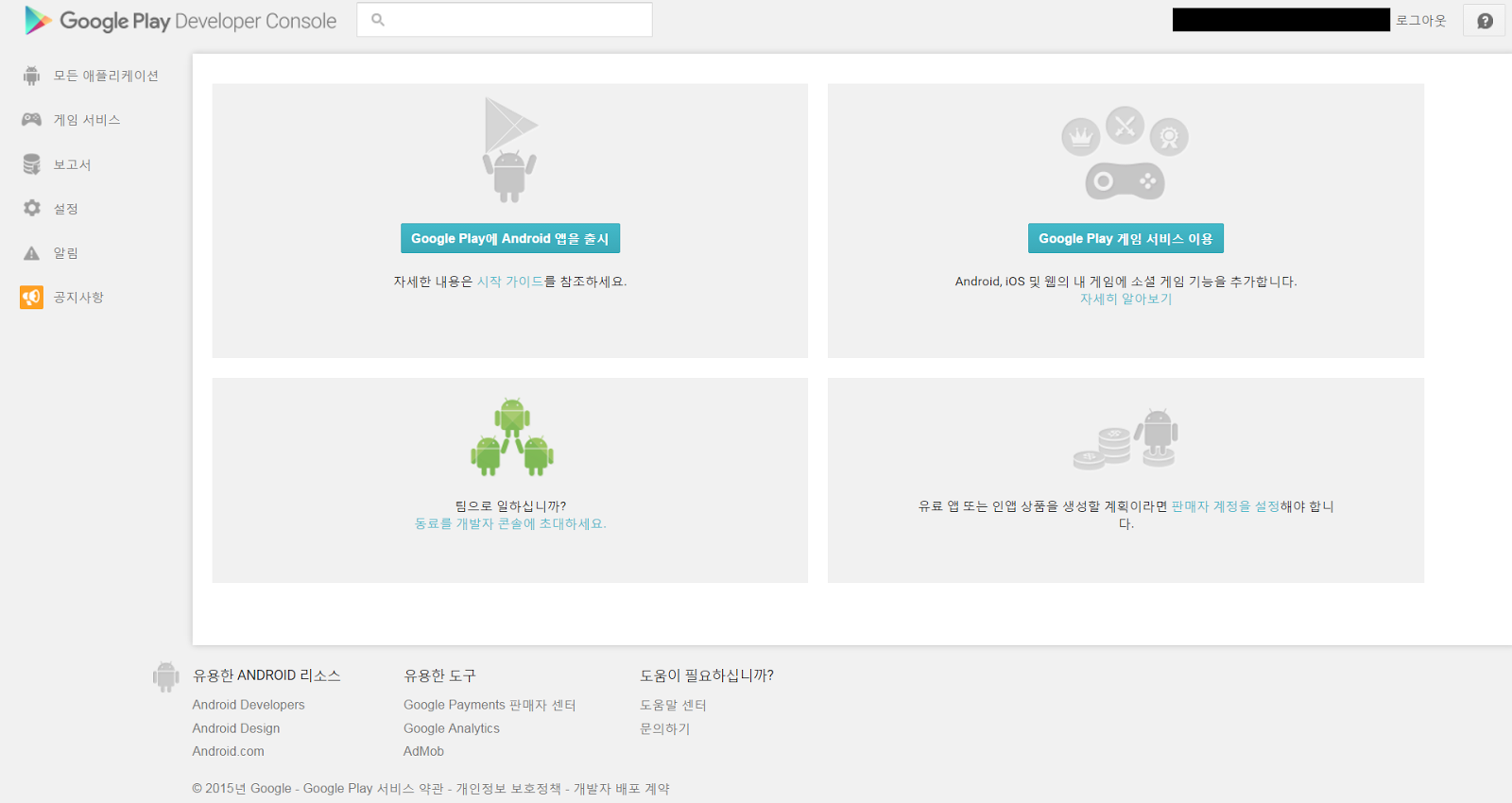Click the redacted account name bar
The width and height of the screenshot is (1512, 803).
1281,20
